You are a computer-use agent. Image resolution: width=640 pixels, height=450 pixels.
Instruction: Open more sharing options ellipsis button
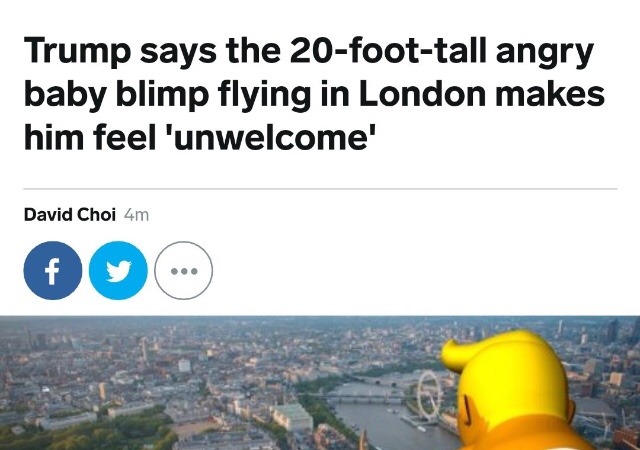(x=184, y=270)
